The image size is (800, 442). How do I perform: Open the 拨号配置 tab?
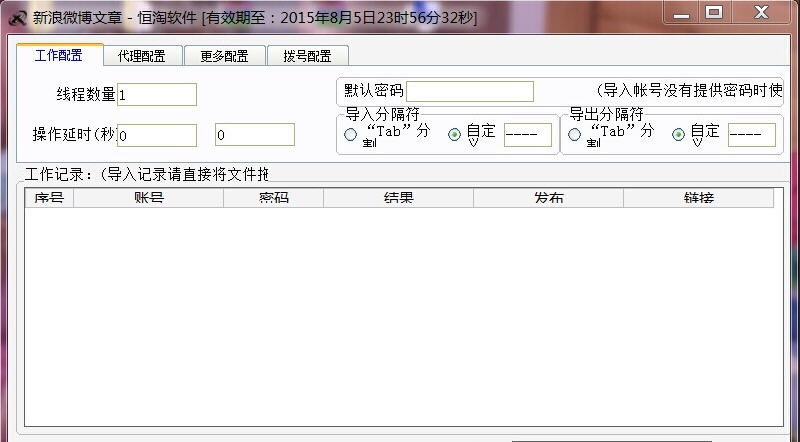308,56
